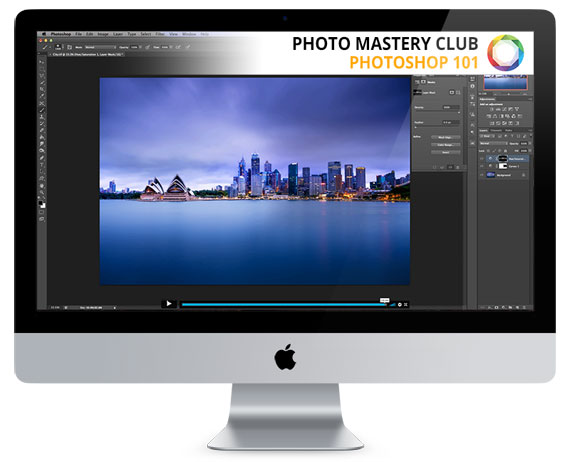Open the Brush Preset picker
Image resolution: width=570 pixels, height=462 pixels.
point(58,47)
